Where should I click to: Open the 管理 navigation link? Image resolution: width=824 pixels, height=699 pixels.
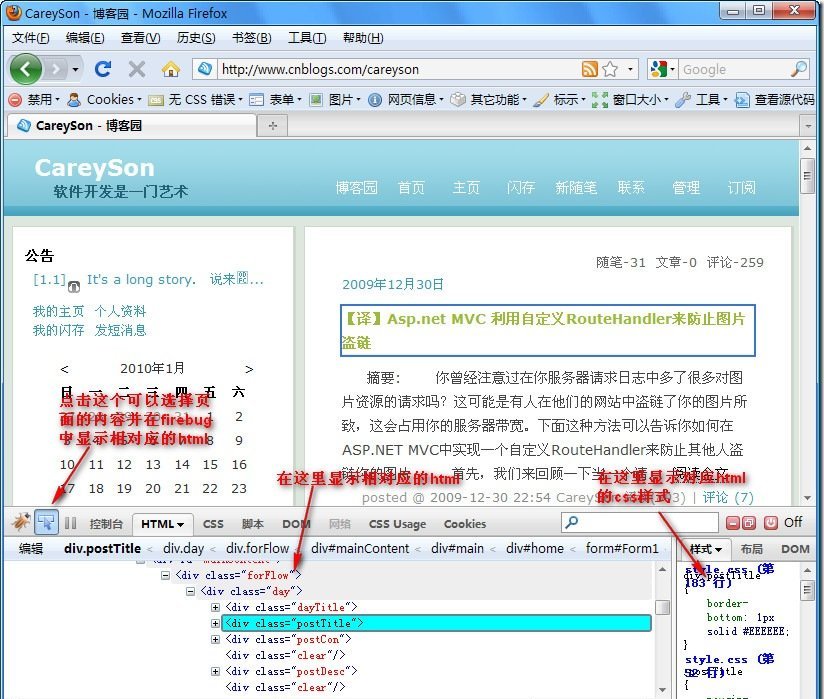(686, 188)
